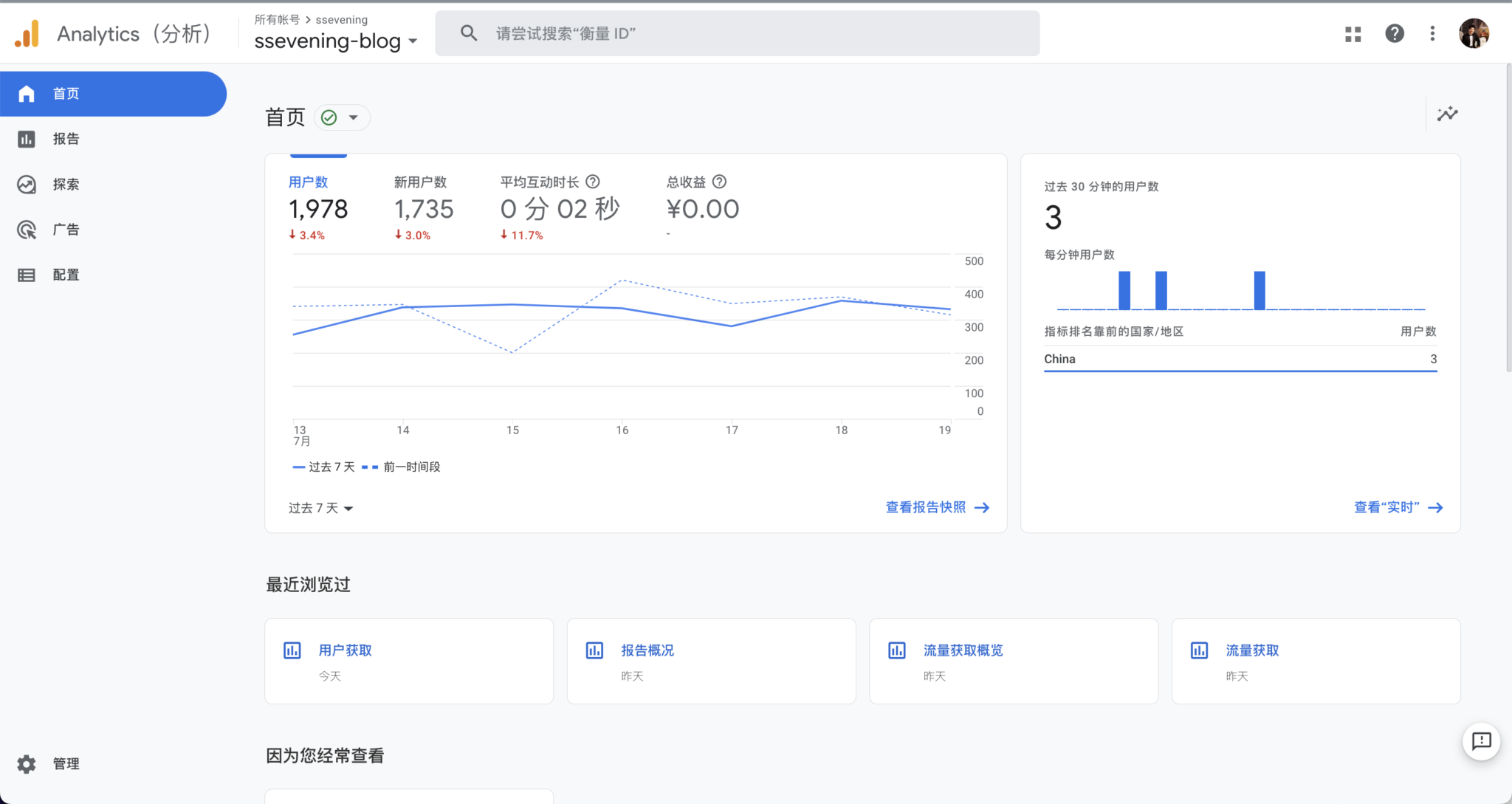Go to 报告 in the sidebar
This screenshot has height=804, width=1512.
(65, 139)
